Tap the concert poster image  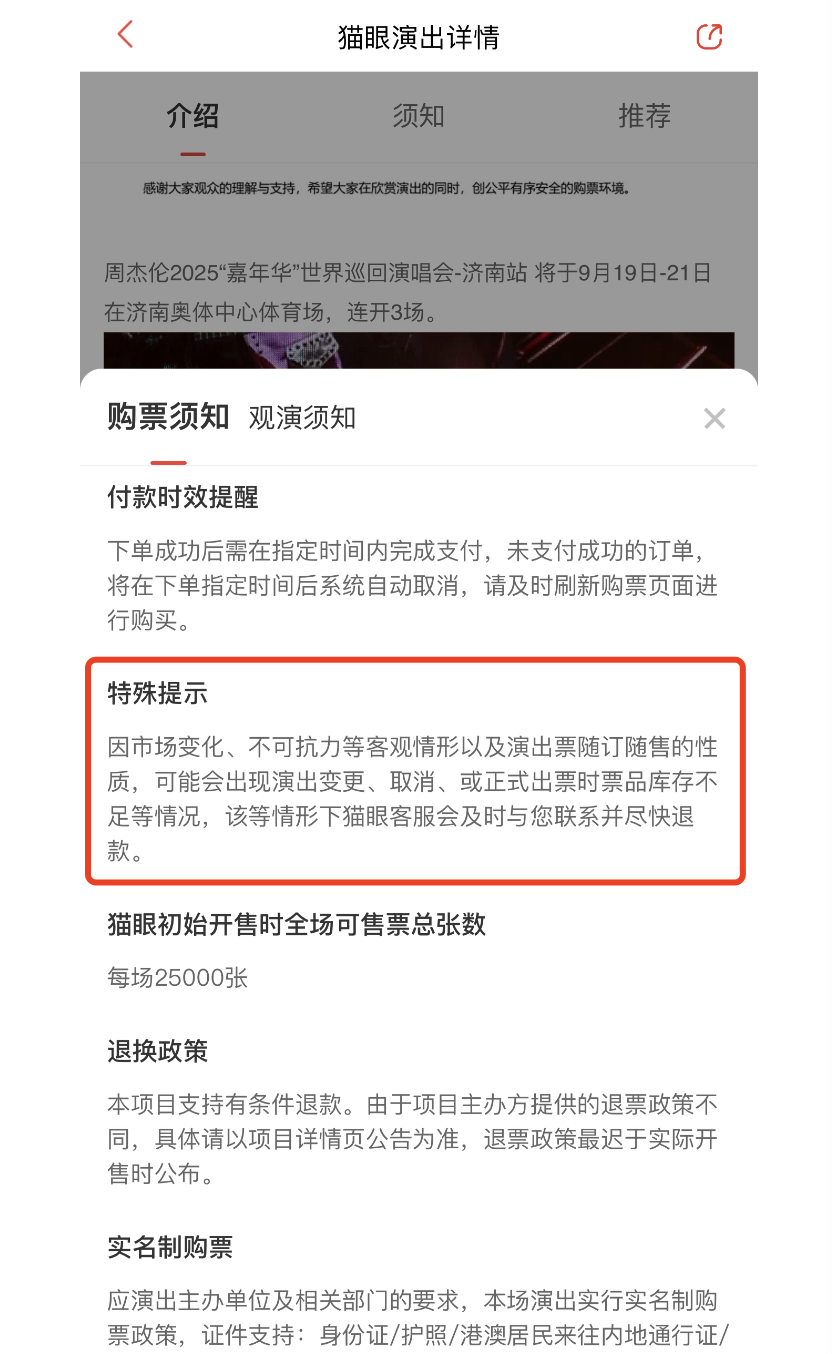(x=419, y=351)
